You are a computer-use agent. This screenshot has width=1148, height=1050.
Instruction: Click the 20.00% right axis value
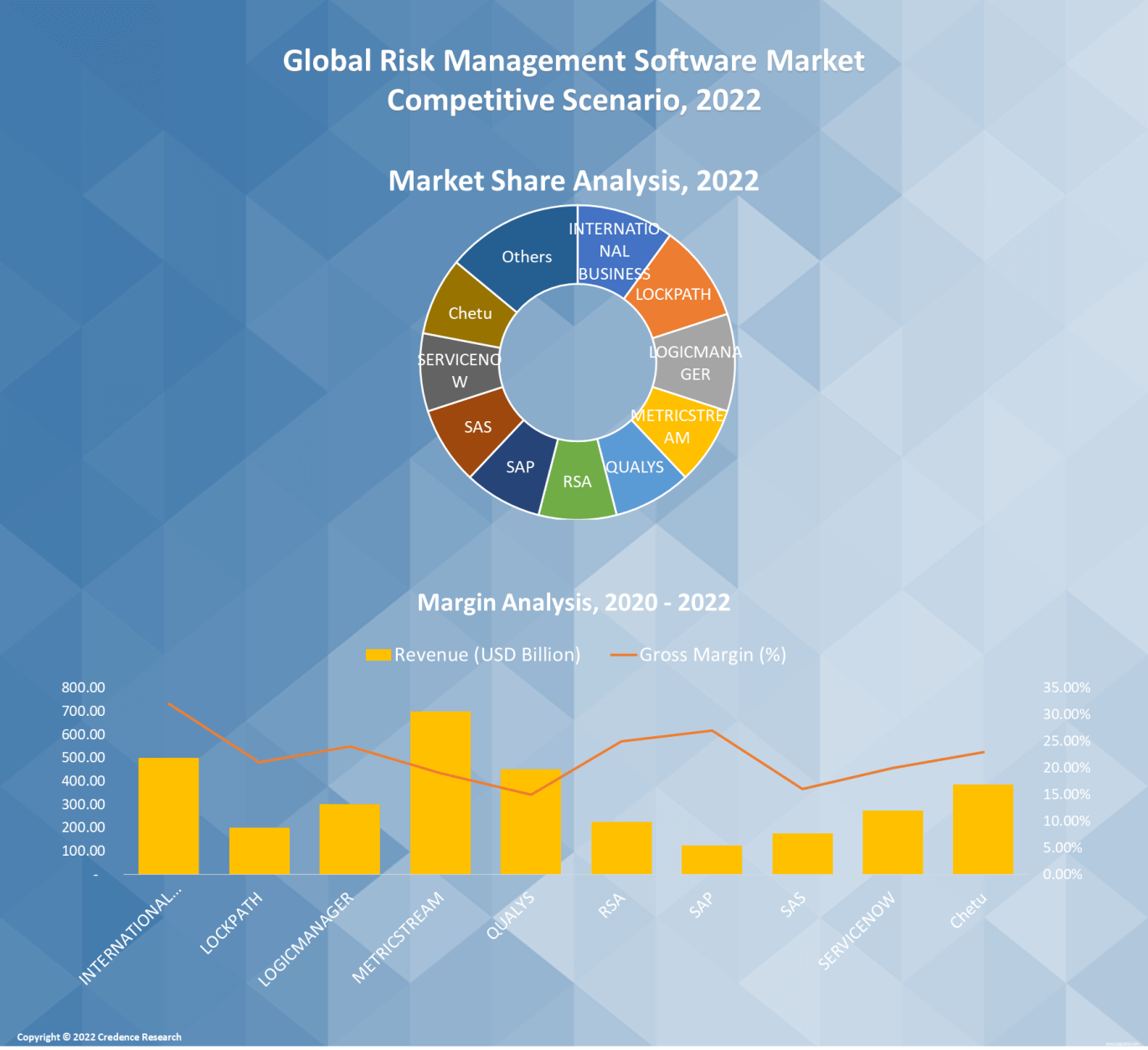(1067, 768)
